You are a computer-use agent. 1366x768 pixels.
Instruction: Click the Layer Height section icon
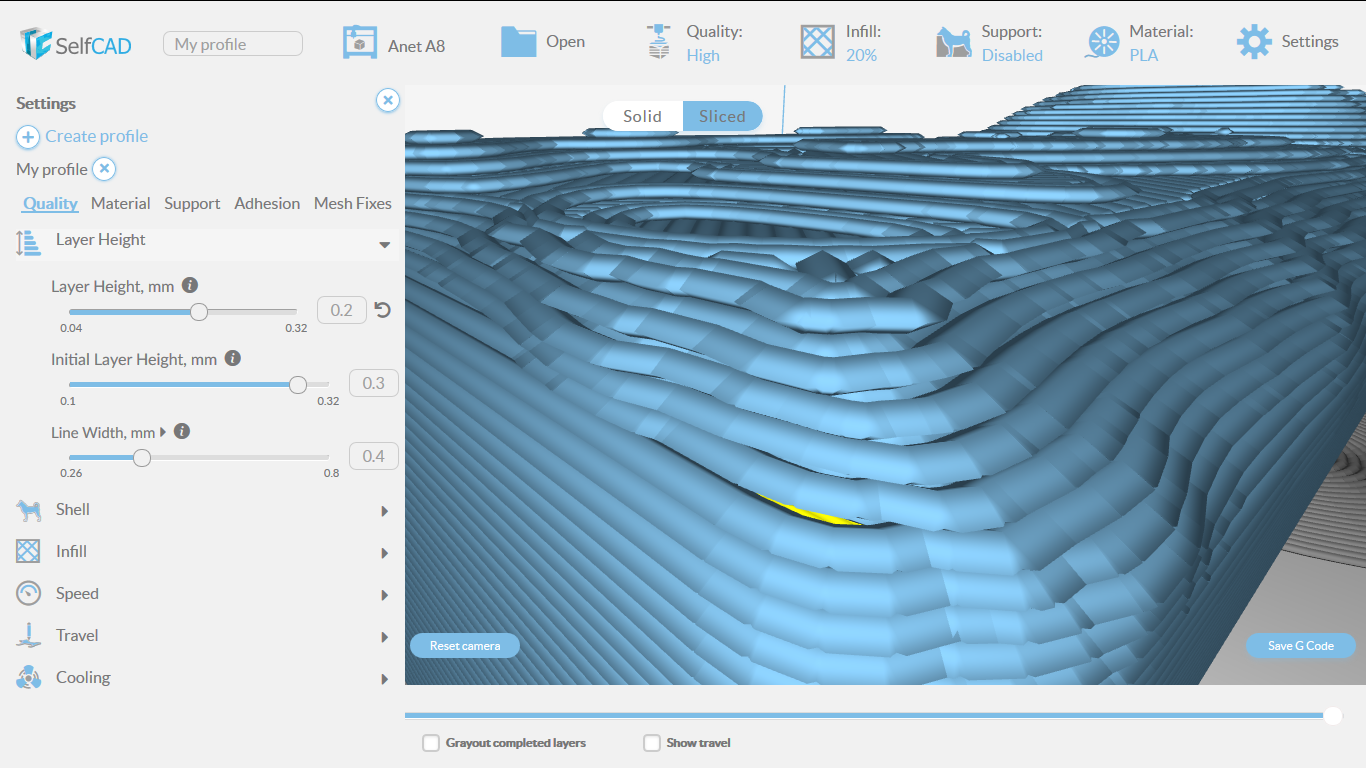click(28, 243)
